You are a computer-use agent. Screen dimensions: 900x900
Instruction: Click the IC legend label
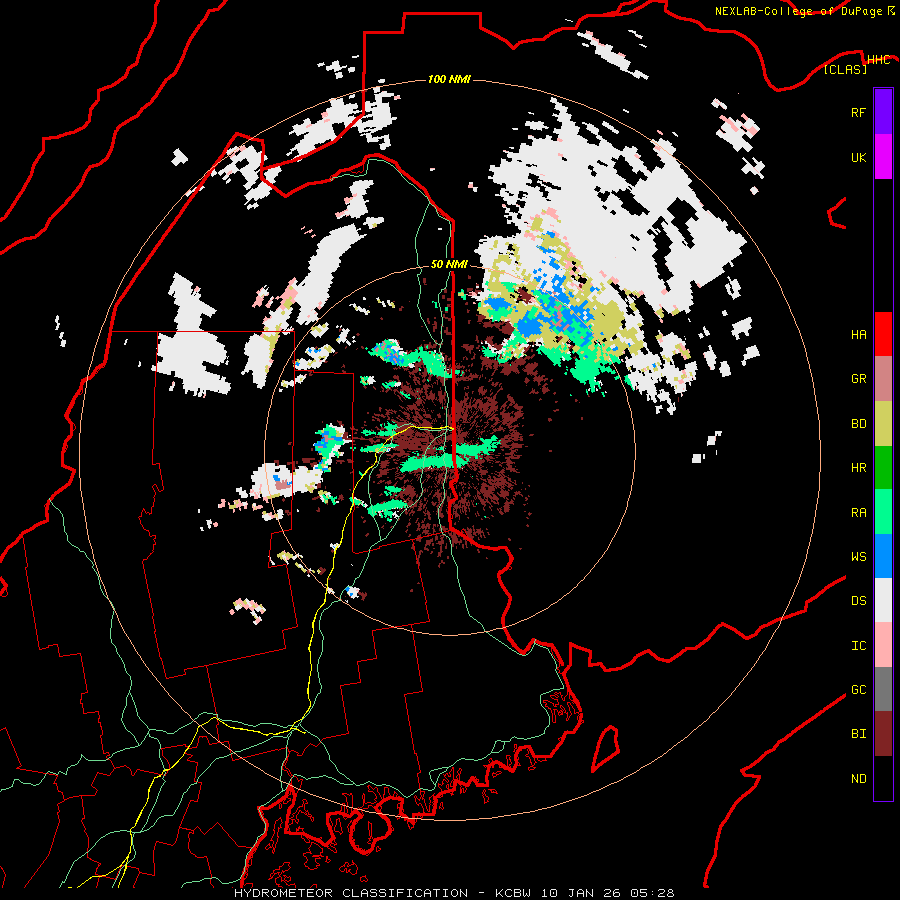point(858,646)
